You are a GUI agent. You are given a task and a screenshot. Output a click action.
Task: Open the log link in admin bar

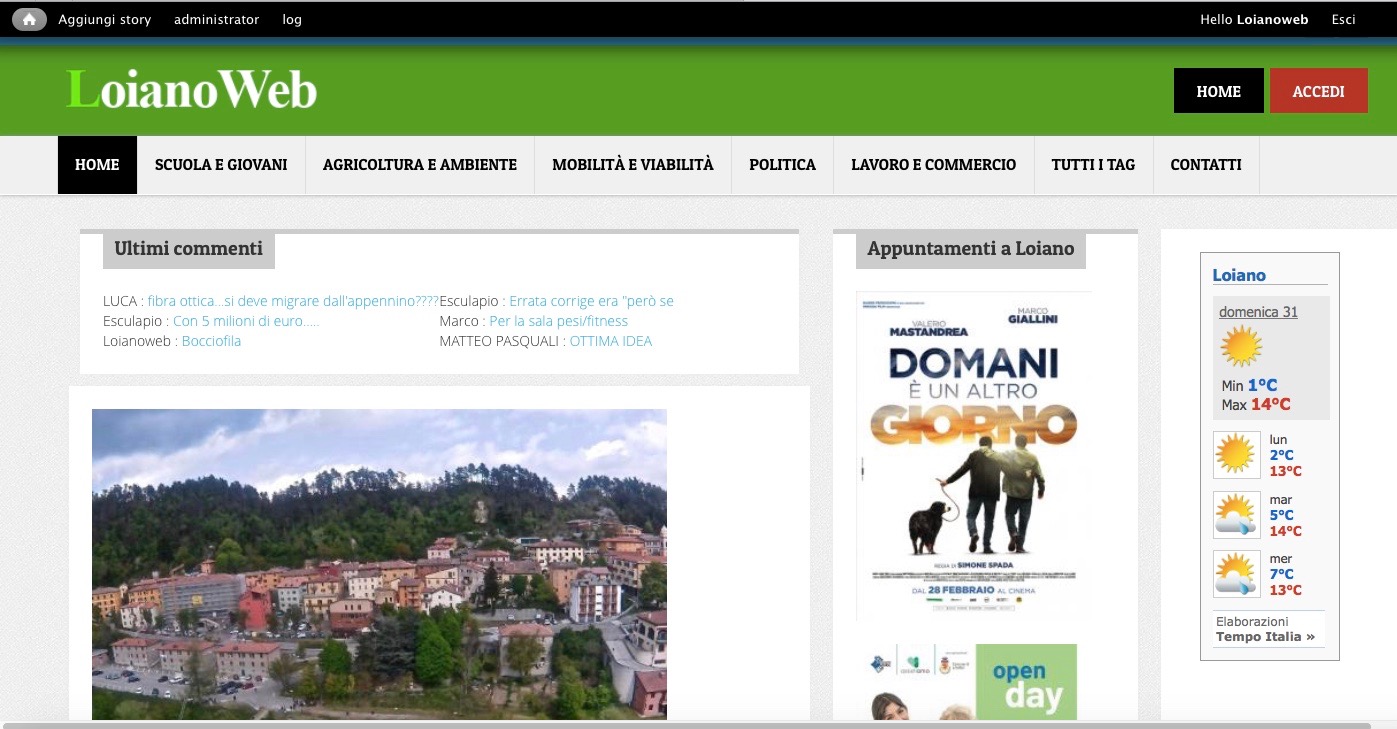tap(292, 19)
